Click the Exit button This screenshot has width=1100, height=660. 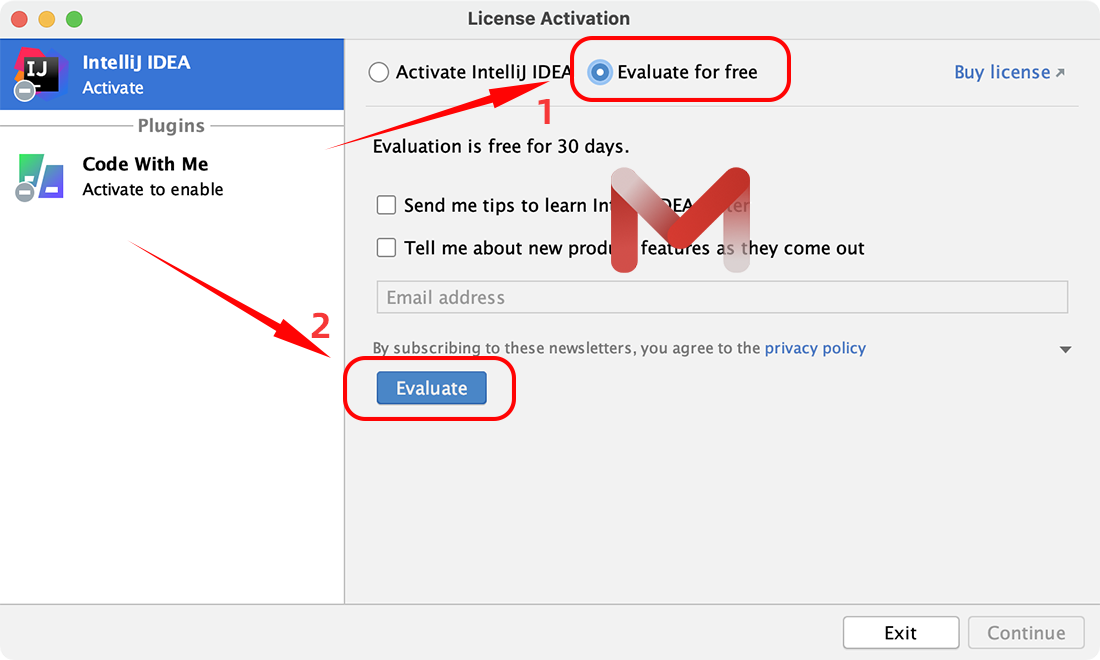[x=901, y=633]
